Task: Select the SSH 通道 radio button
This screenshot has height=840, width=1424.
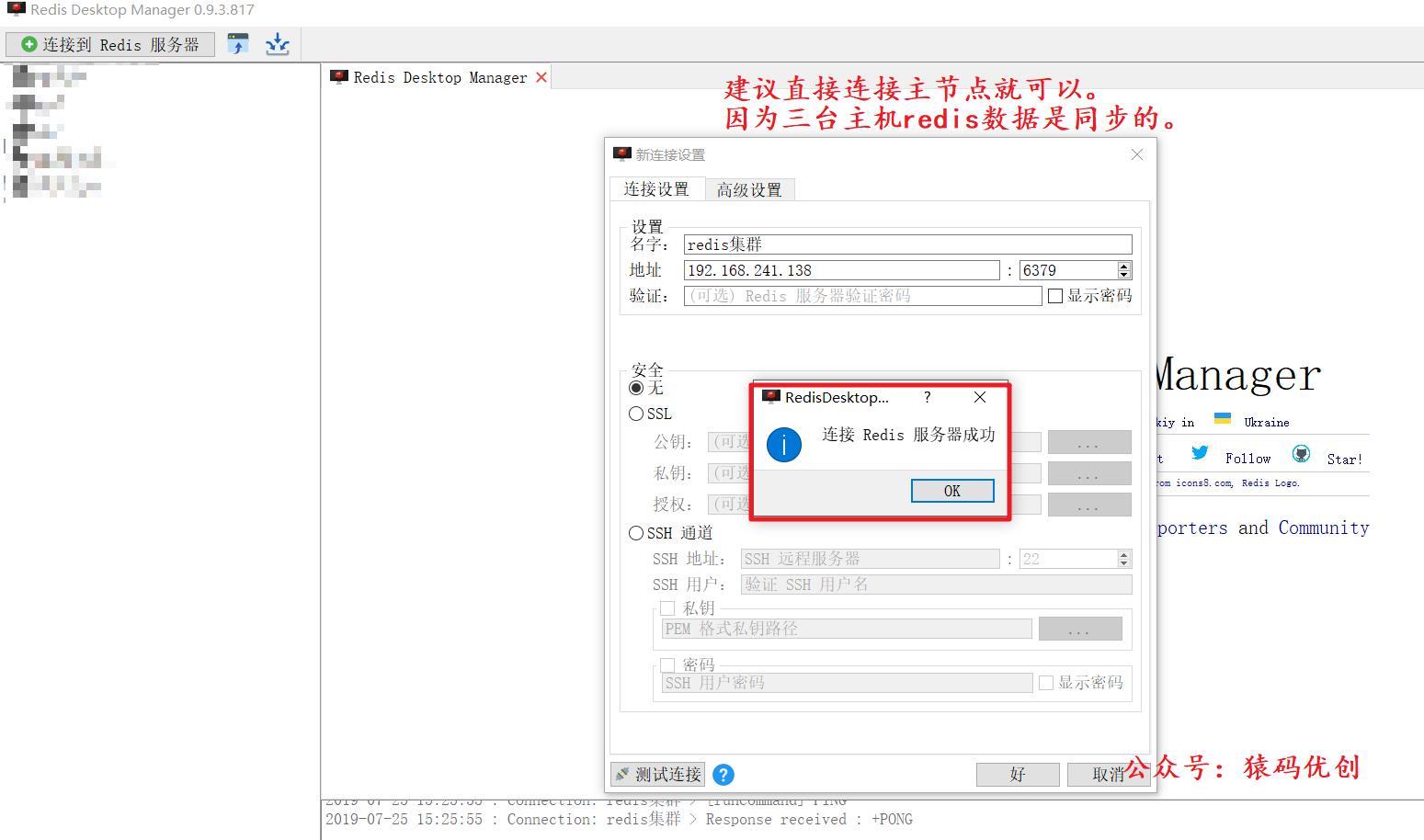Action: (x=636, y=533)
